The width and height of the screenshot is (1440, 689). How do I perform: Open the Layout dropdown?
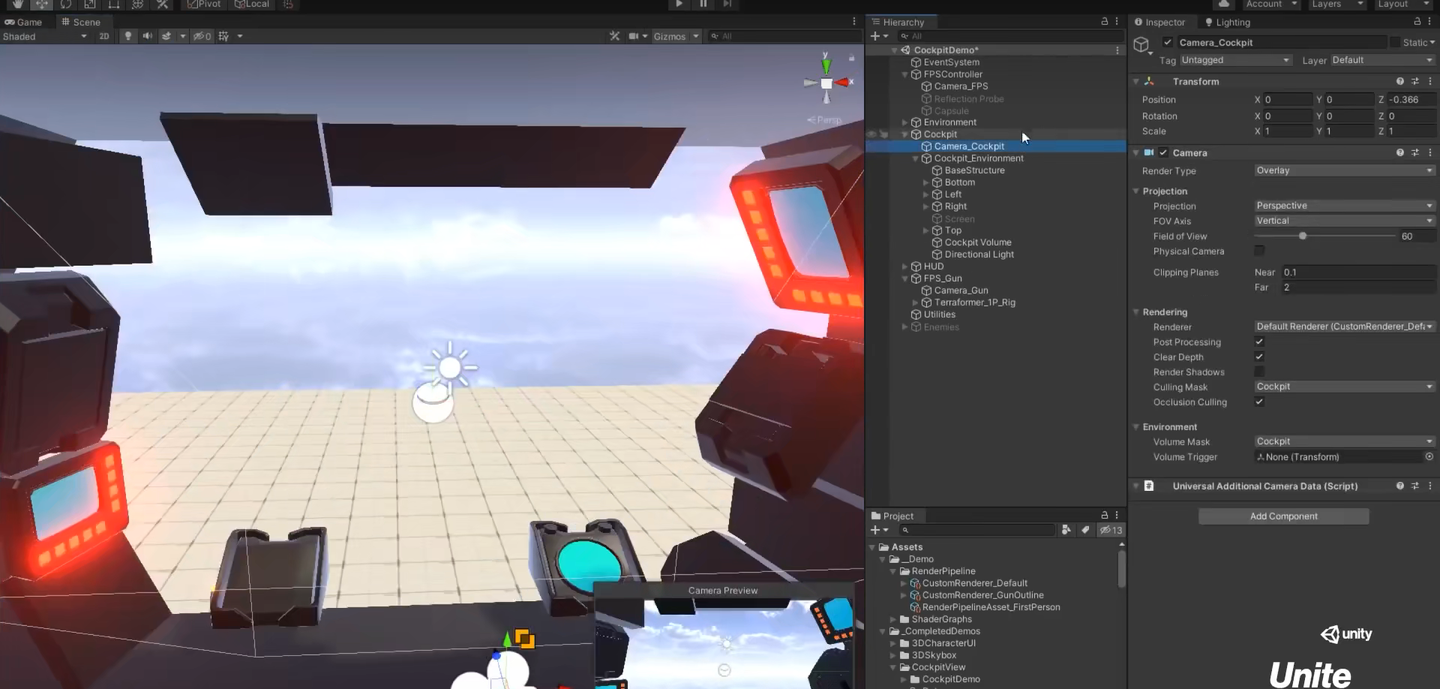1402,4
